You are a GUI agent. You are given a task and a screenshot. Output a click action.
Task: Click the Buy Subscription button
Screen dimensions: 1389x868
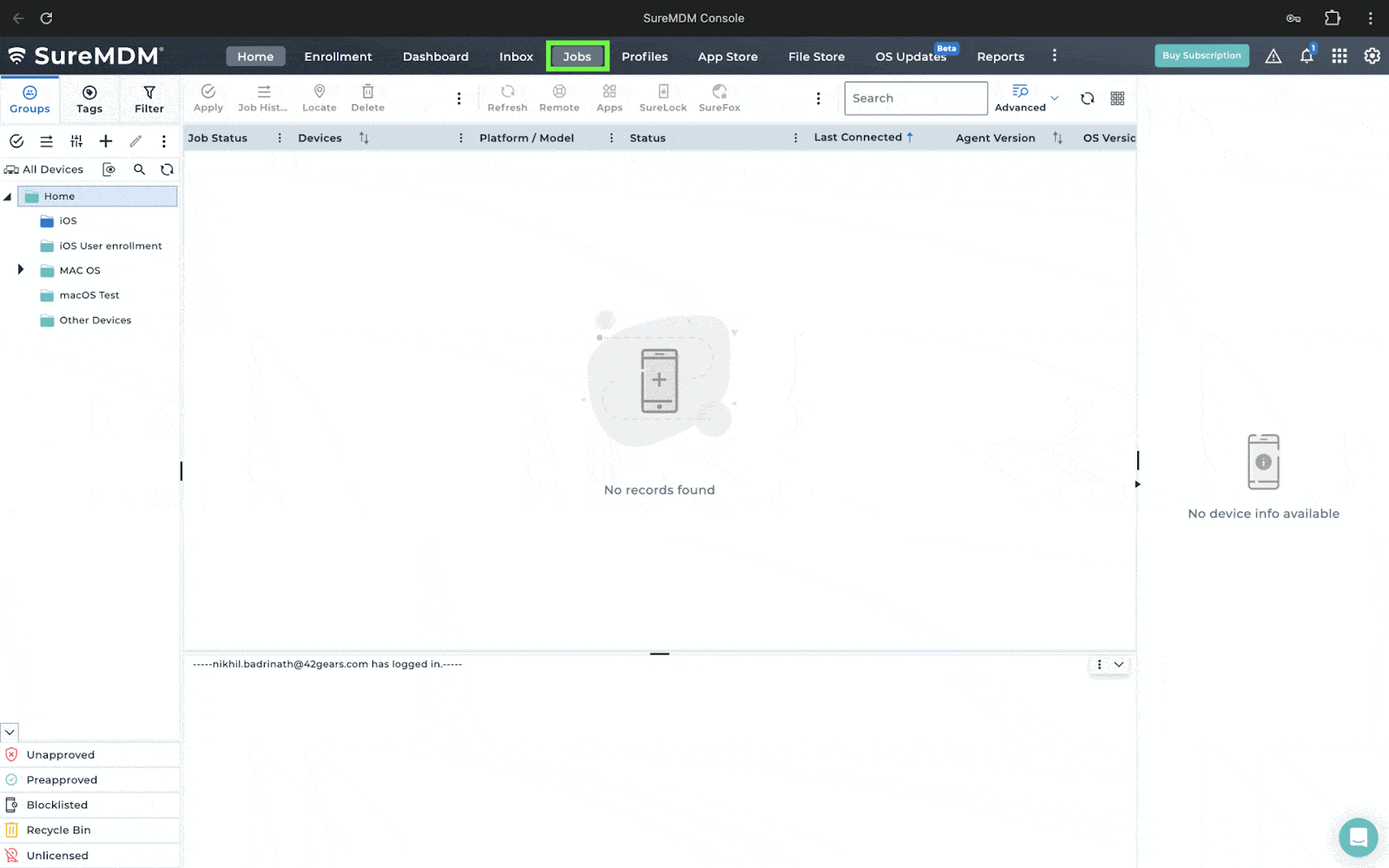1201,56
